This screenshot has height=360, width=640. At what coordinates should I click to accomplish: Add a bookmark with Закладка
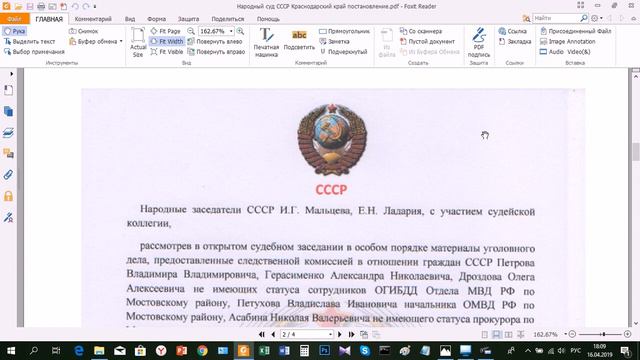pyautogui.click(x=515, y=42)
